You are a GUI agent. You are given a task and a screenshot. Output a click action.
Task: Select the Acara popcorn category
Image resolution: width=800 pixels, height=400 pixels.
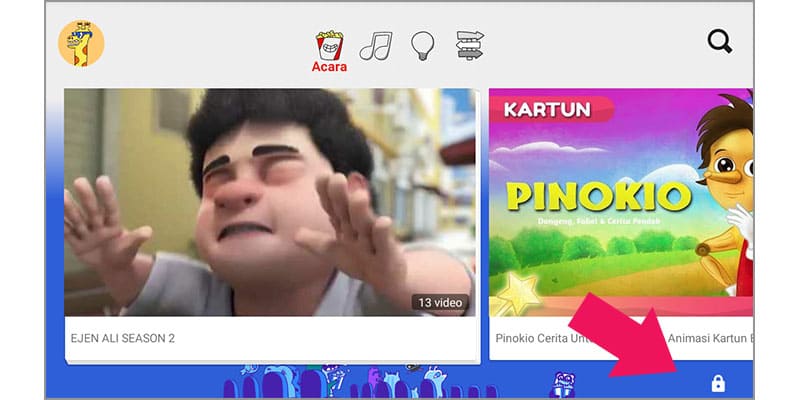tap(330, 51)
